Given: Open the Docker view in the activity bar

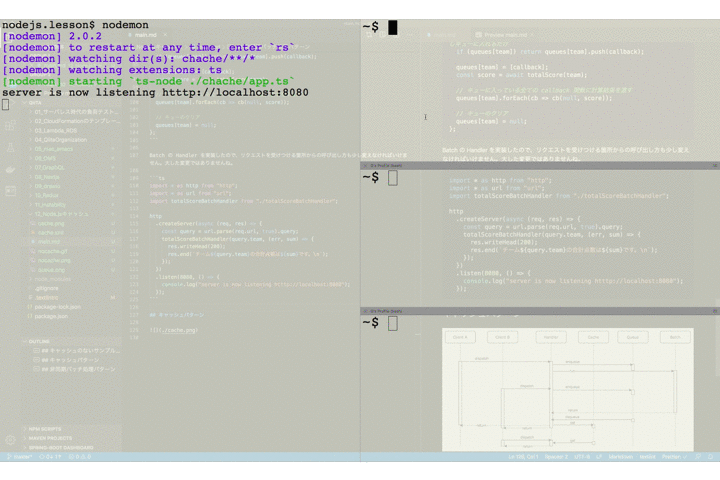Looking at the screenshot, I should coord(10,169).
